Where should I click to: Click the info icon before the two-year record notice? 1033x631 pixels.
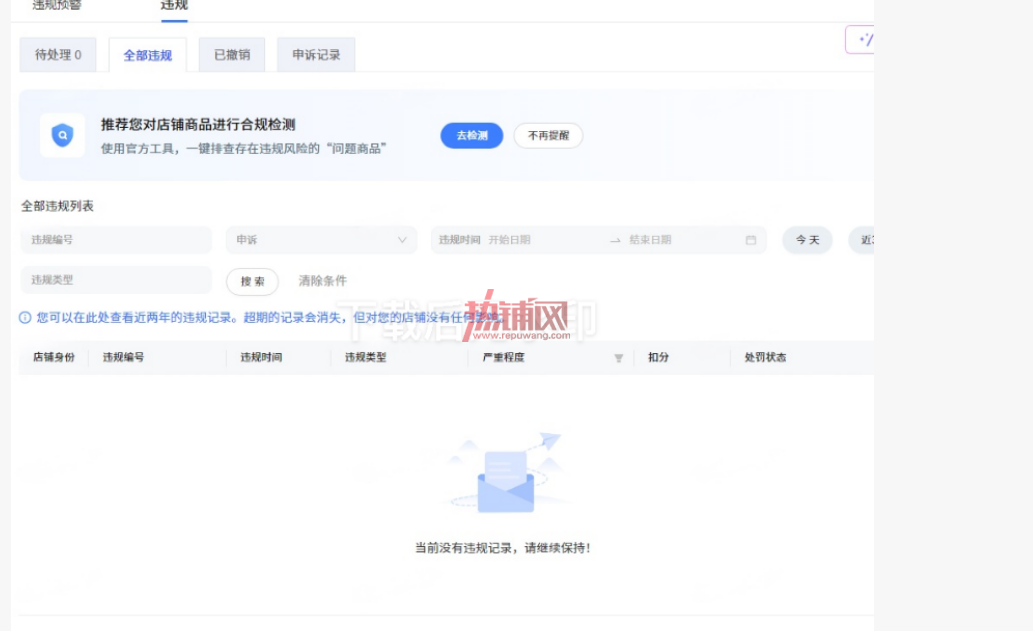25,317
